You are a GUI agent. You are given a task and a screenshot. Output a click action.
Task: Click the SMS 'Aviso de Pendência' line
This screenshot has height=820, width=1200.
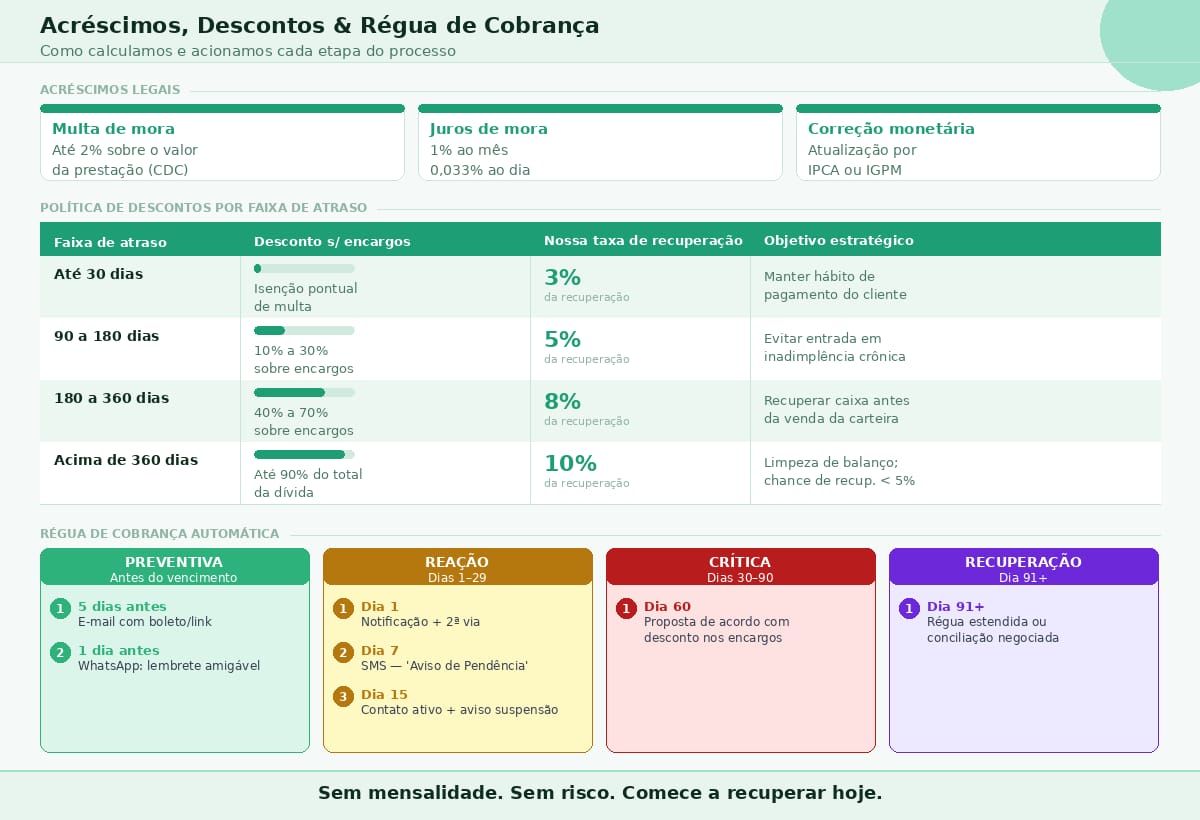pyautogui.click(x=444, y=666)
